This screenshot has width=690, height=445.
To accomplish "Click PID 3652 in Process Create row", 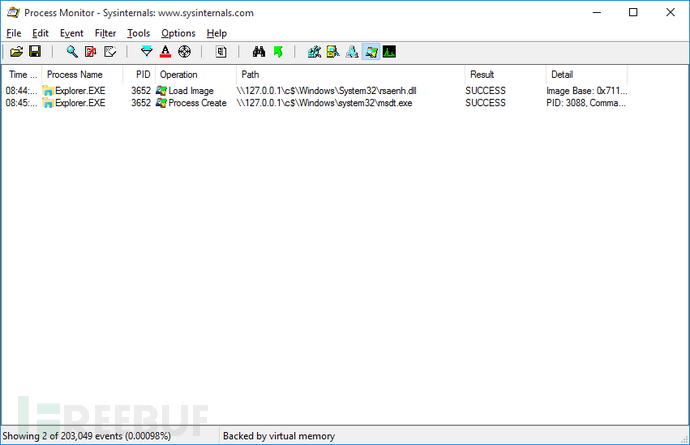I will (x=141, y=103).
